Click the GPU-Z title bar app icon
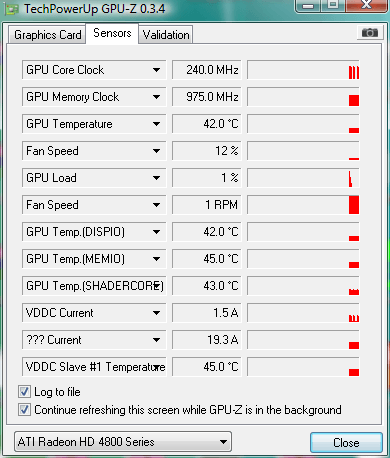The width and height of the screenshot is (390, 458). pyautogui.click(x=11, y=9)
